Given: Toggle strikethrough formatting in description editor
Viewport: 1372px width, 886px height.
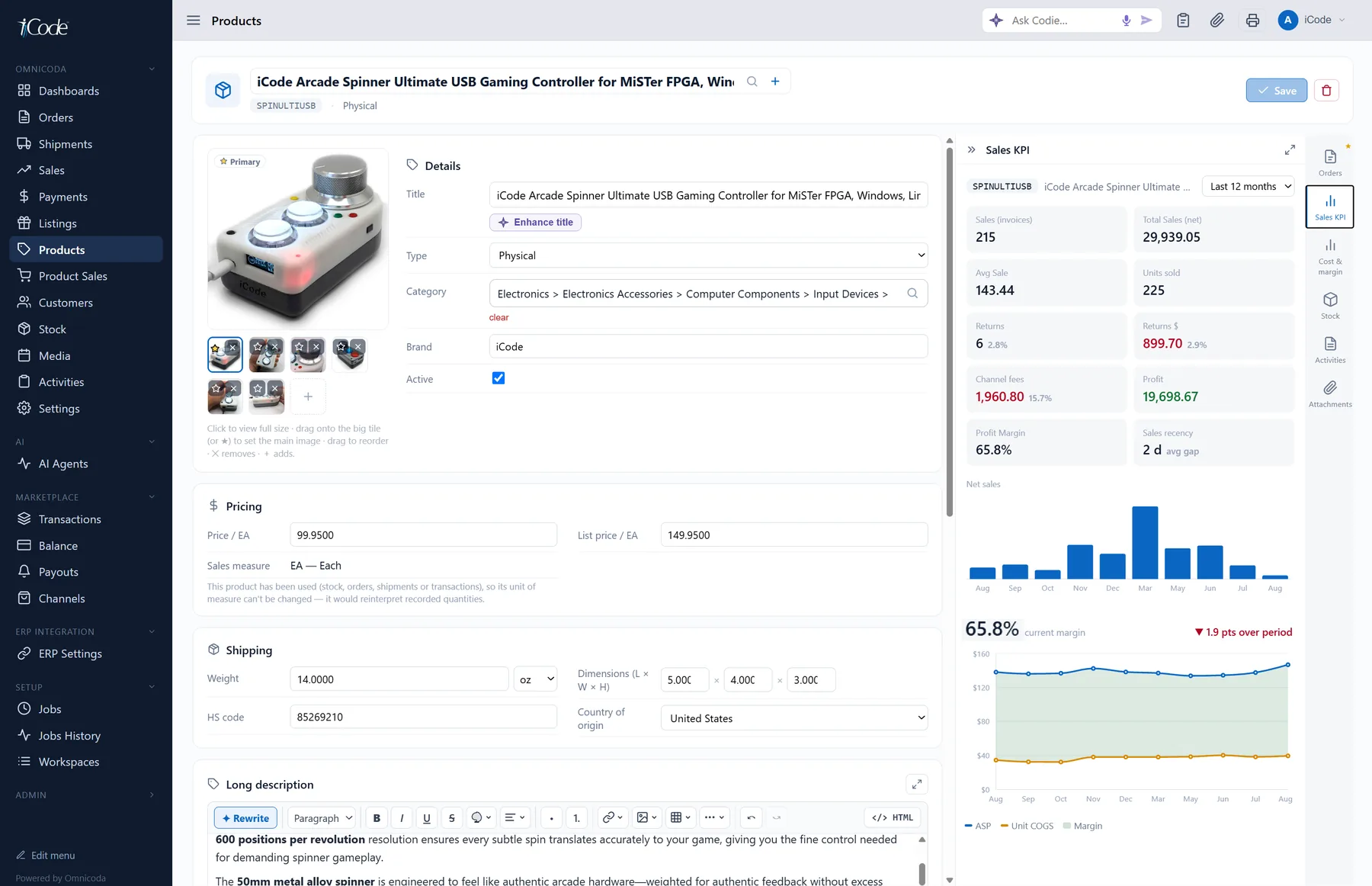Looking at the screenshot, I should click(x=452, y=817).
